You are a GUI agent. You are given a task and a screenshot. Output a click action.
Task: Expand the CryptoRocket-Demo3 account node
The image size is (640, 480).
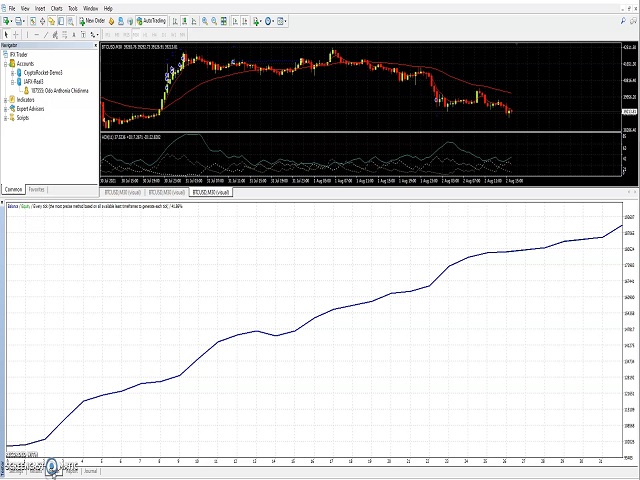coord(13,73)
